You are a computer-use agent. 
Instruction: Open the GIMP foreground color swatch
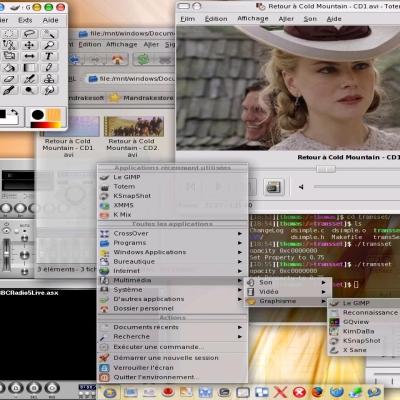click(3, 114)
